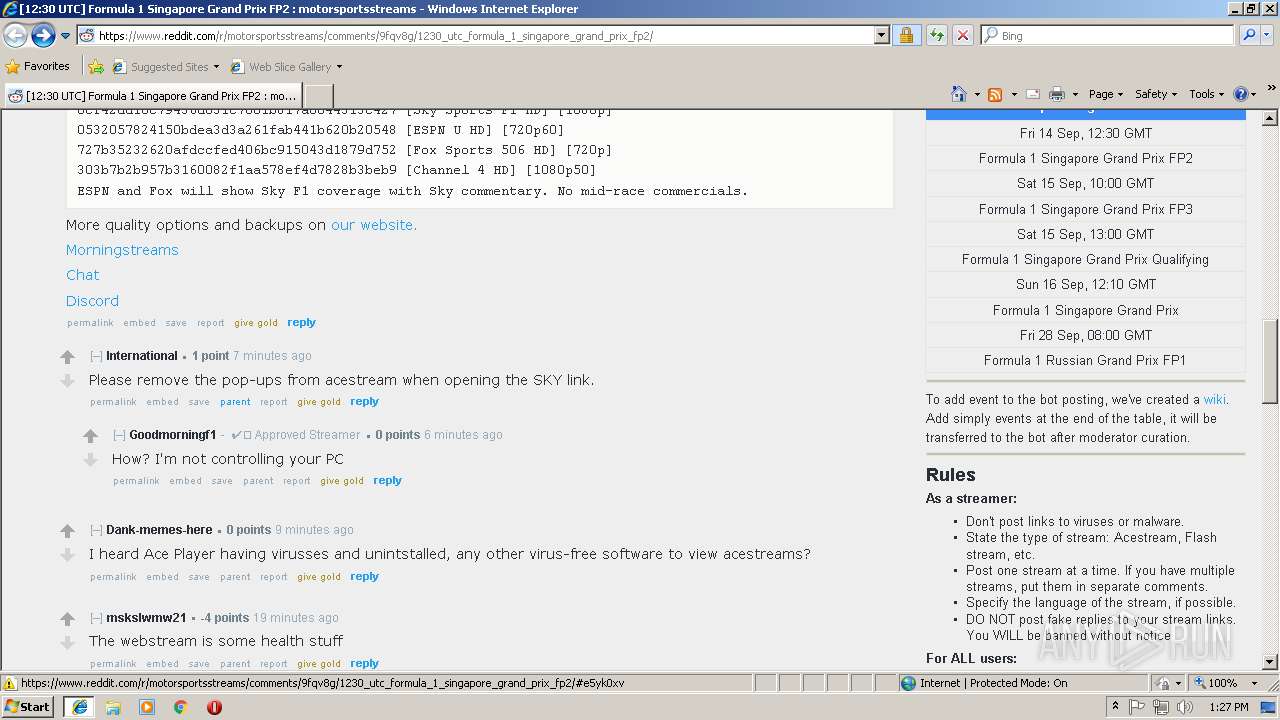Click the Print icon

1056,94
